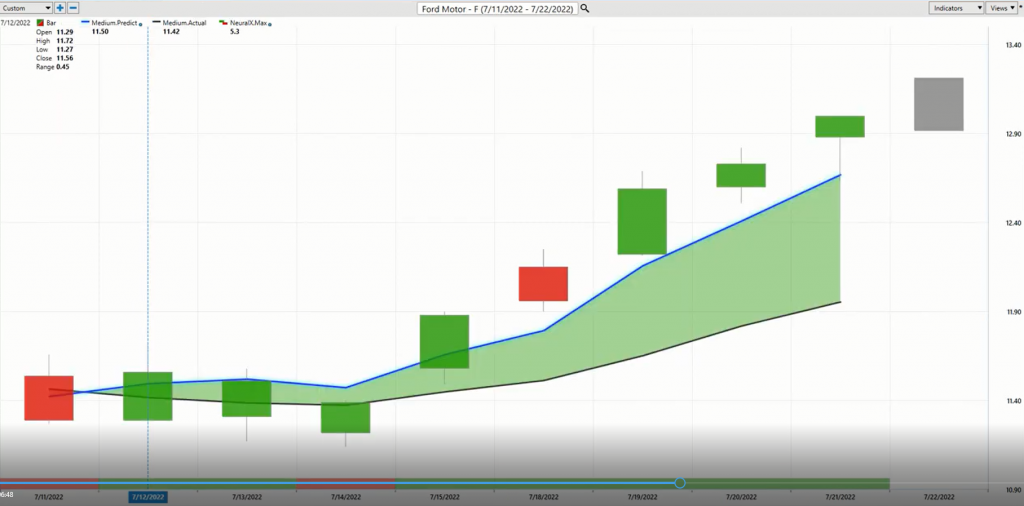This screenshot has height=506, width=1024.
Task: Click the blue Medium.Predict legend line icon
Action: click(x=84, y=22)
